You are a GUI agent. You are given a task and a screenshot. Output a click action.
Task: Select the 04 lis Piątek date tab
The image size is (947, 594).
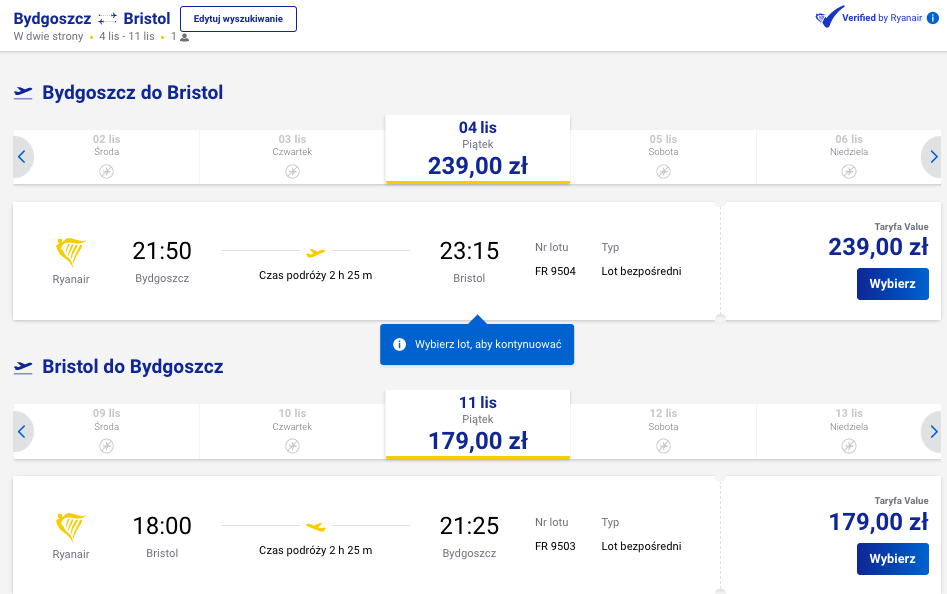tap(478, 150)
